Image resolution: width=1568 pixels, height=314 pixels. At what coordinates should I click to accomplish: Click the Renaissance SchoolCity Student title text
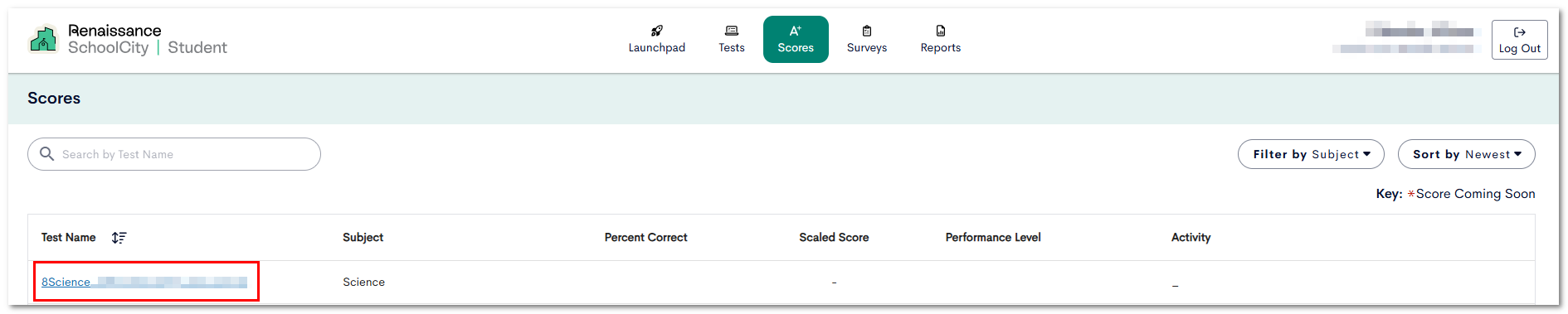147,39
